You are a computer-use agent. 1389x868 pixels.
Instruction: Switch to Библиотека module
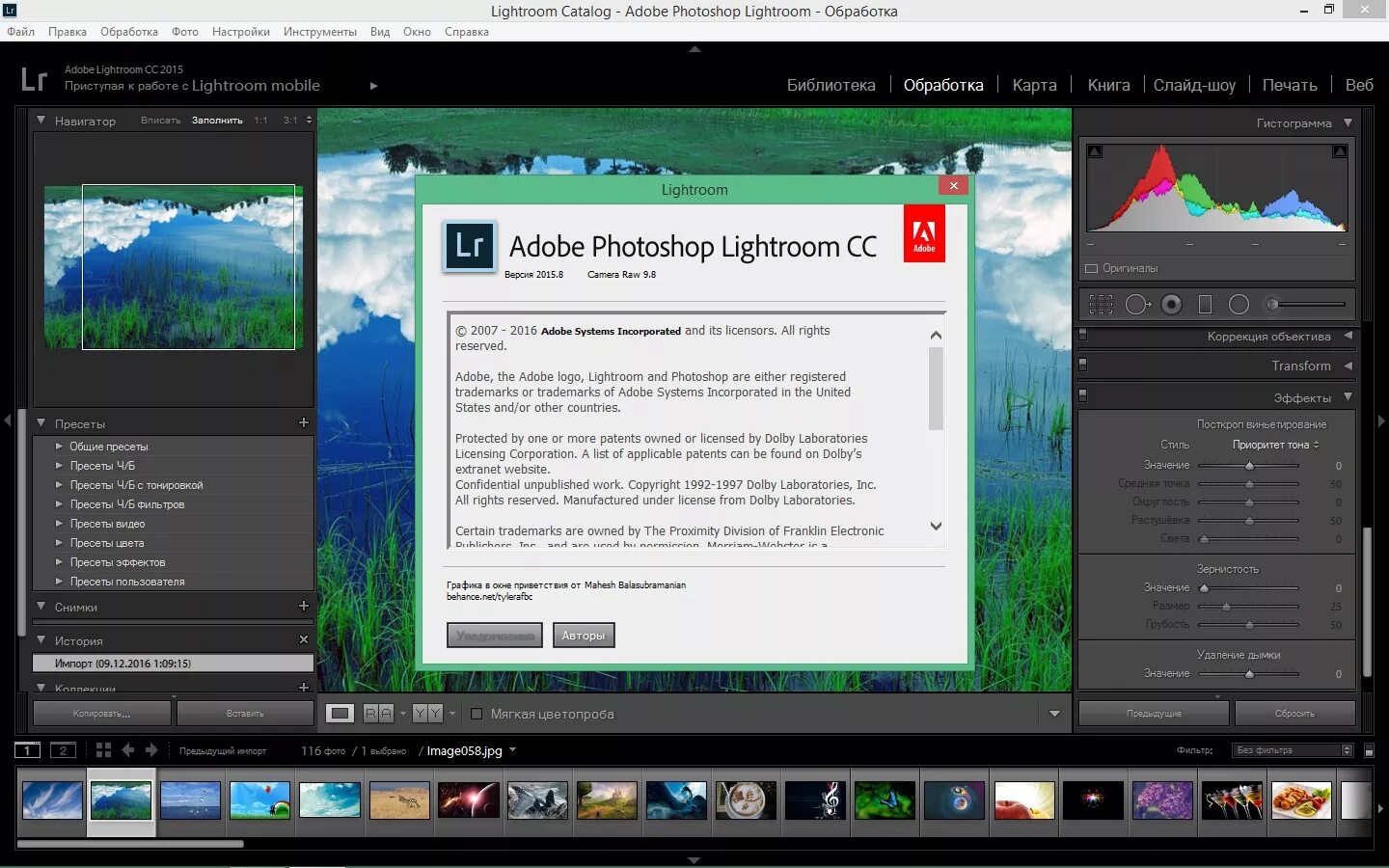tap(831, 85)
